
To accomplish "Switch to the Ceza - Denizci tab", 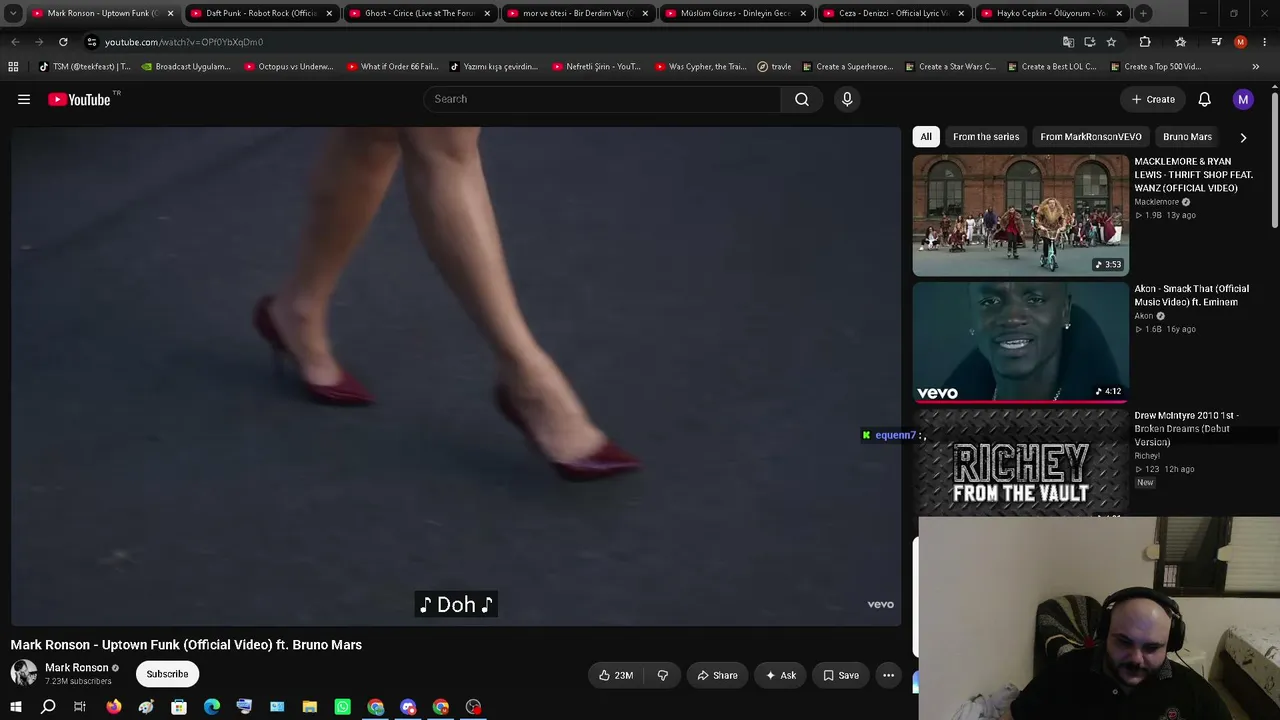I will [894, 13].
